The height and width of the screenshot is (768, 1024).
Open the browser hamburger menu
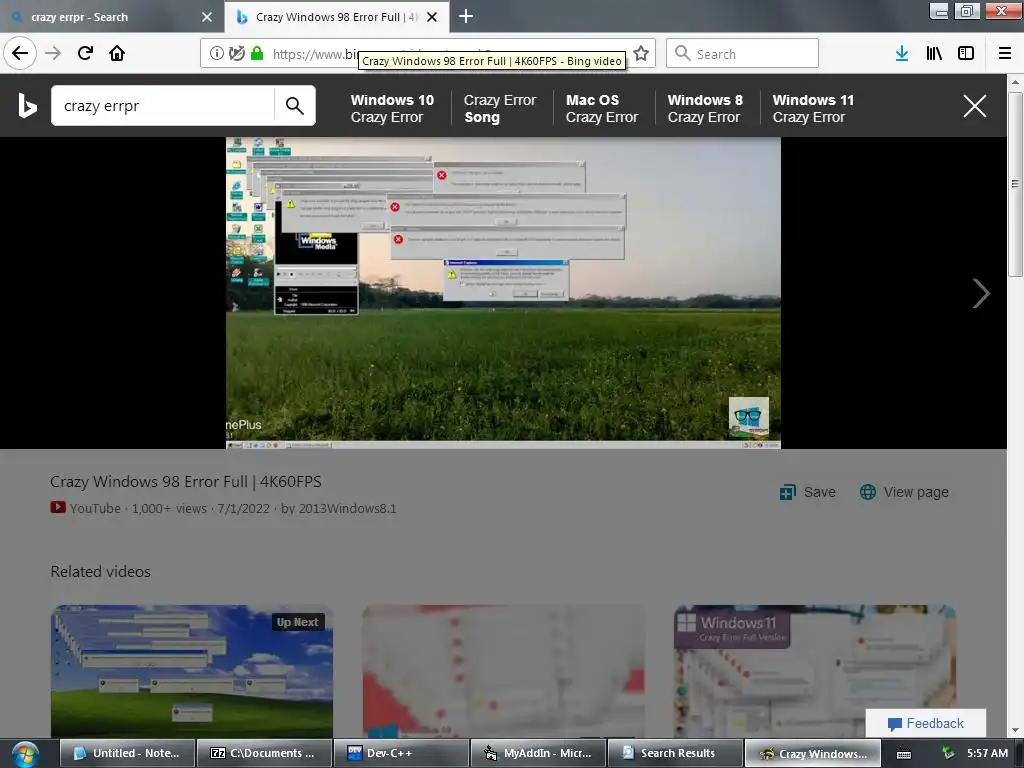pyautogui.click(x=1005, y=54)
